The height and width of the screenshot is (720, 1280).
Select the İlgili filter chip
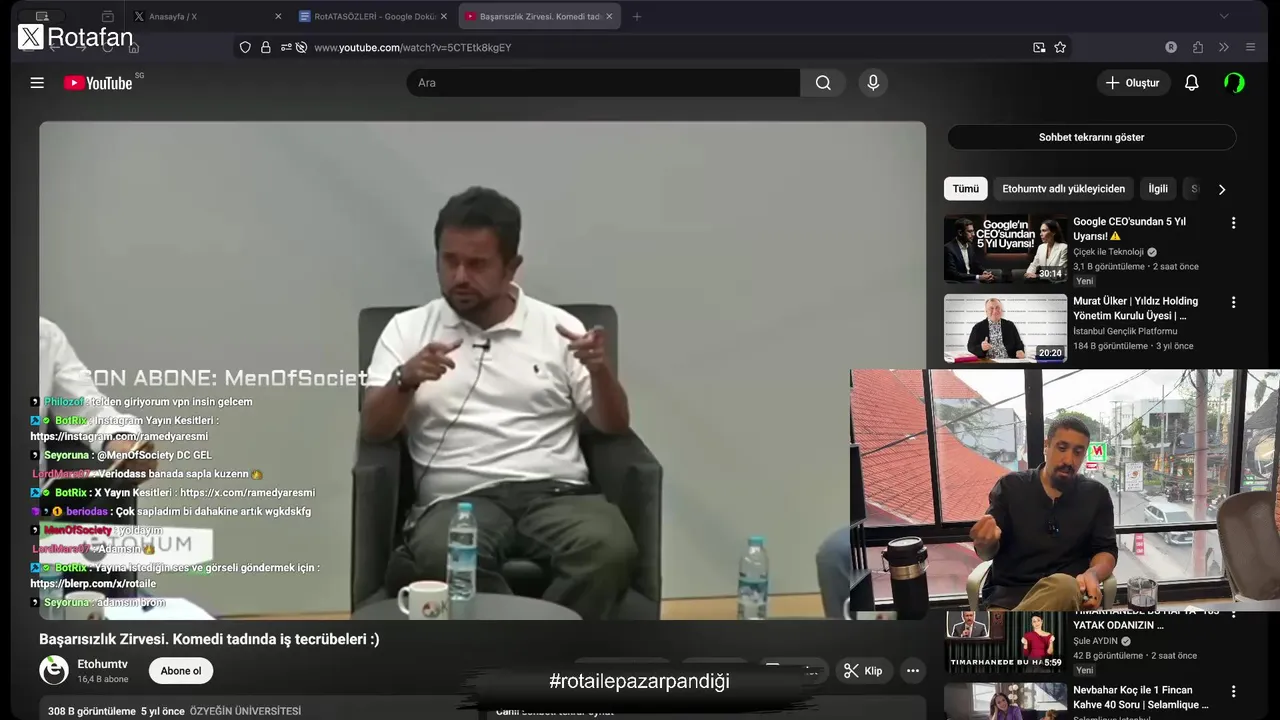pyautogui.click(x=1157, y=188)
